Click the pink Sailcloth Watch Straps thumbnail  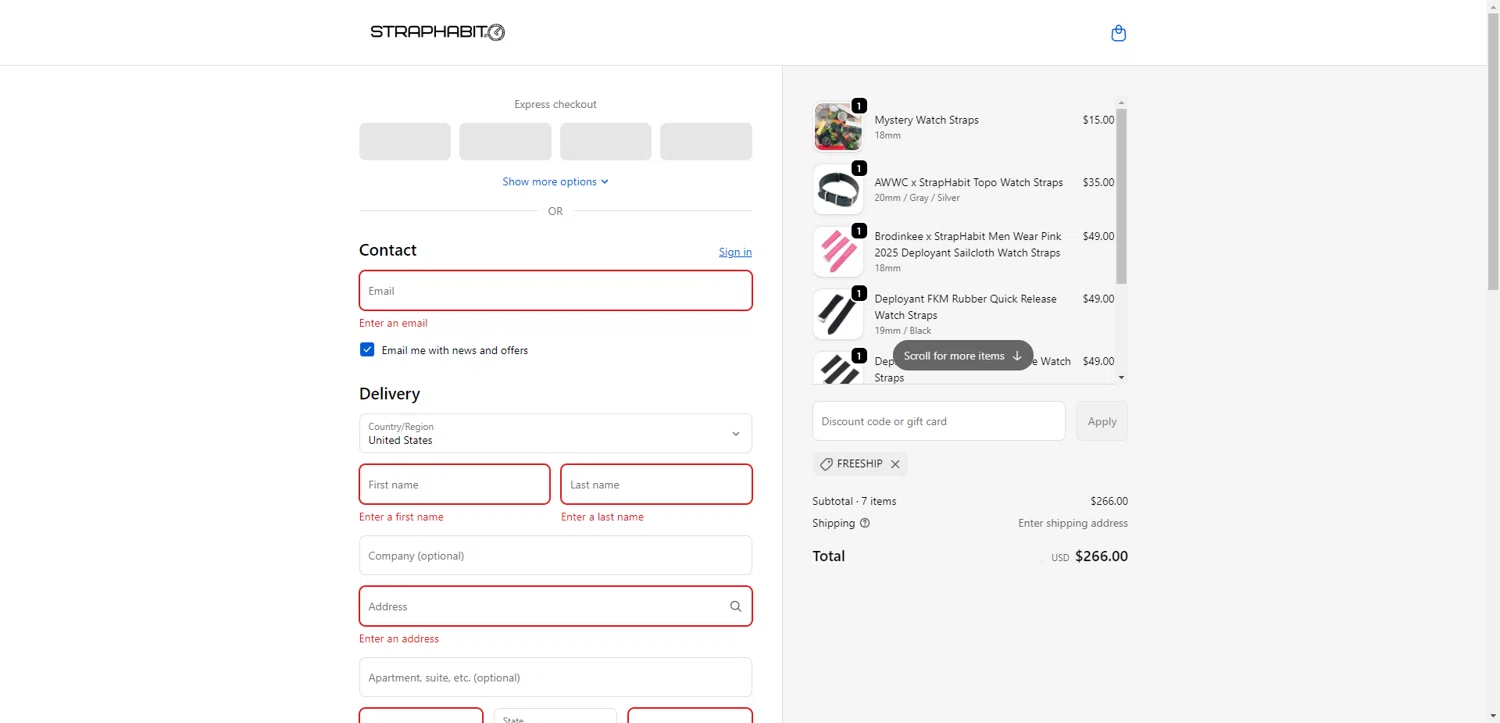click(838, 252)
